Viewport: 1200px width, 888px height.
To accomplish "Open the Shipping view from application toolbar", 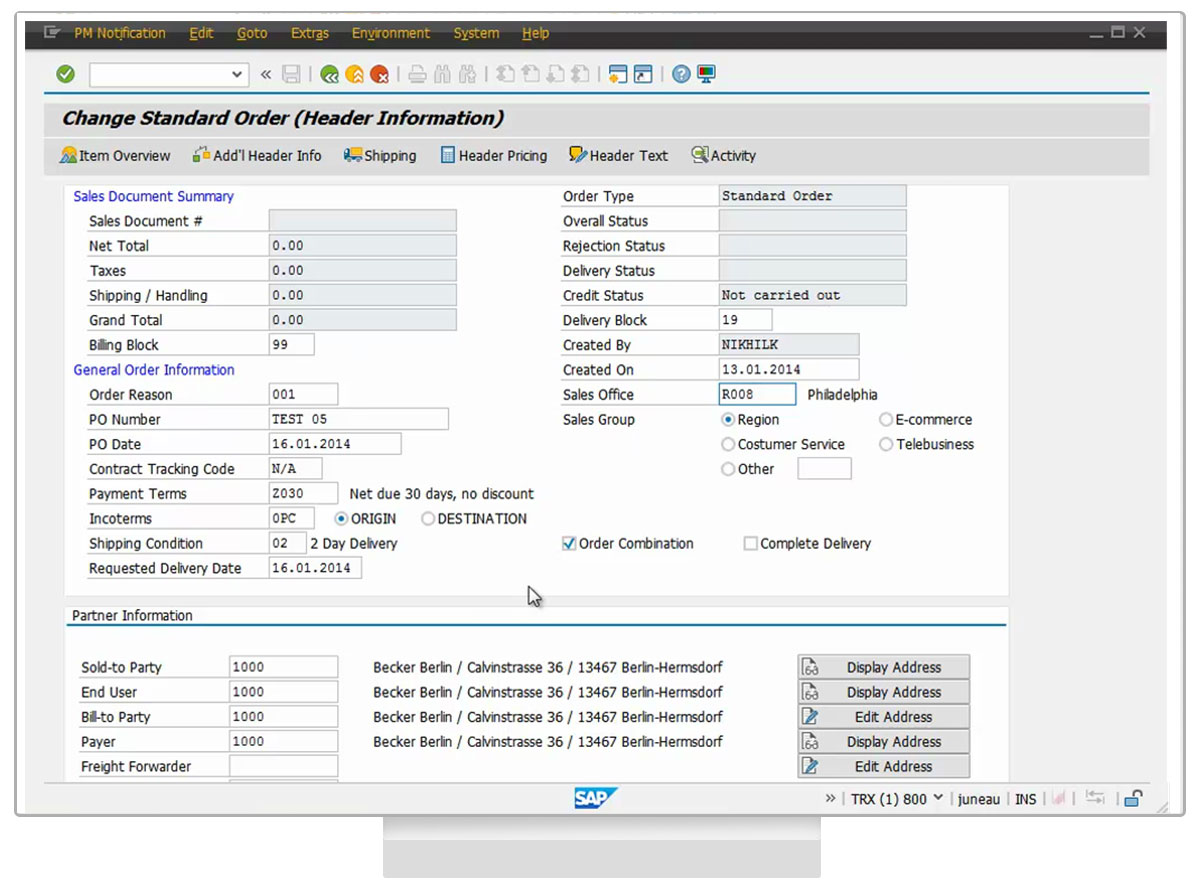I will [380, 156].
